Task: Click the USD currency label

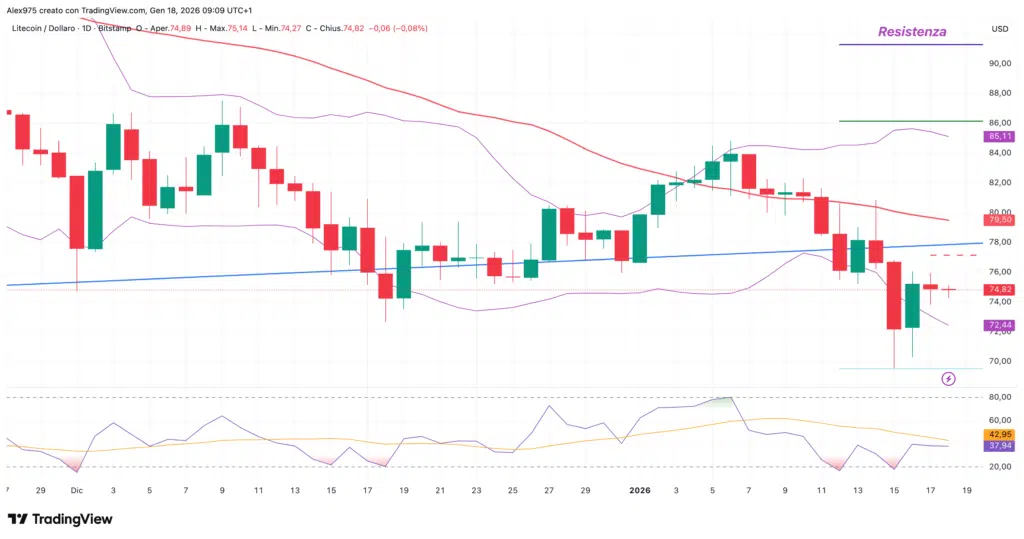Action: point(999,29)
